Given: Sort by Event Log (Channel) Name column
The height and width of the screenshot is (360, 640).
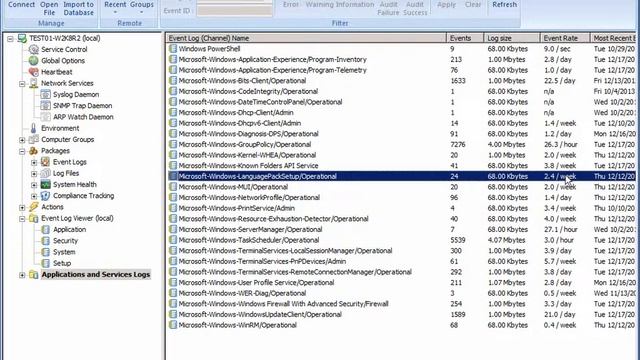Looking at the screenshot, I should click(306, 38).
